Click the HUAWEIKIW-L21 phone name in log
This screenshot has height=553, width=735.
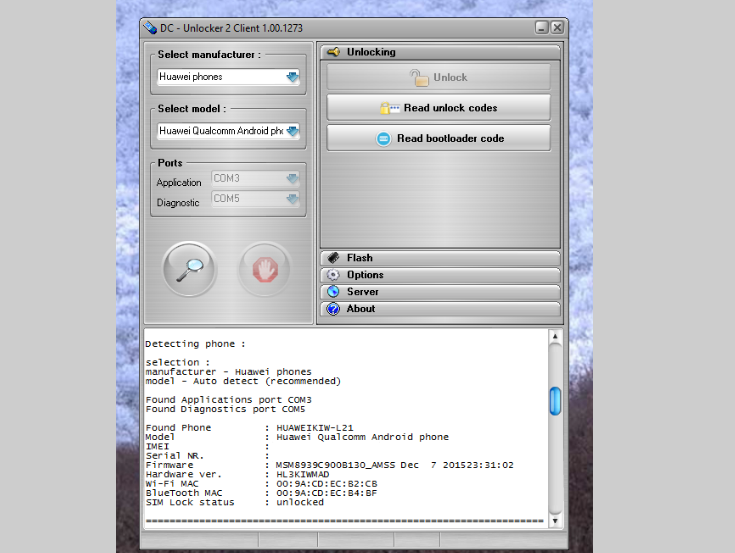coord(315,428)
